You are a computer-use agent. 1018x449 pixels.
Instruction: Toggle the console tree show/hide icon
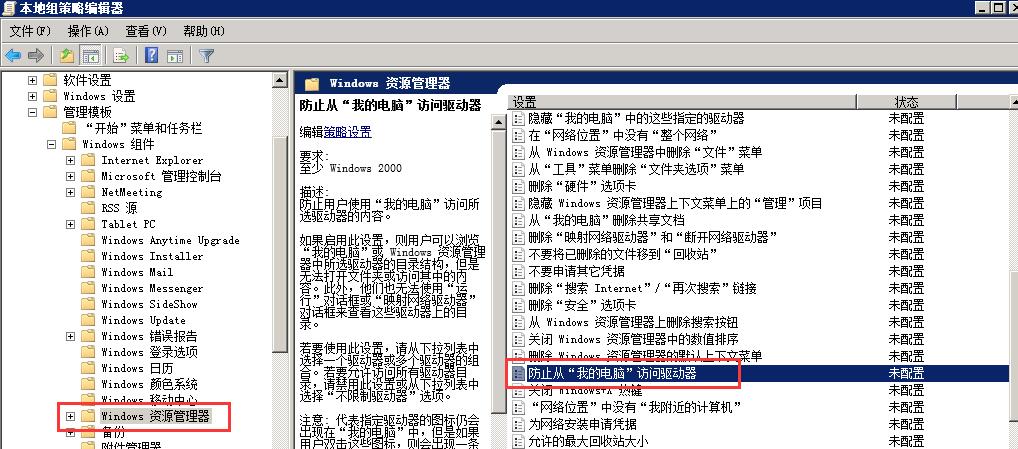coord(90,56)
